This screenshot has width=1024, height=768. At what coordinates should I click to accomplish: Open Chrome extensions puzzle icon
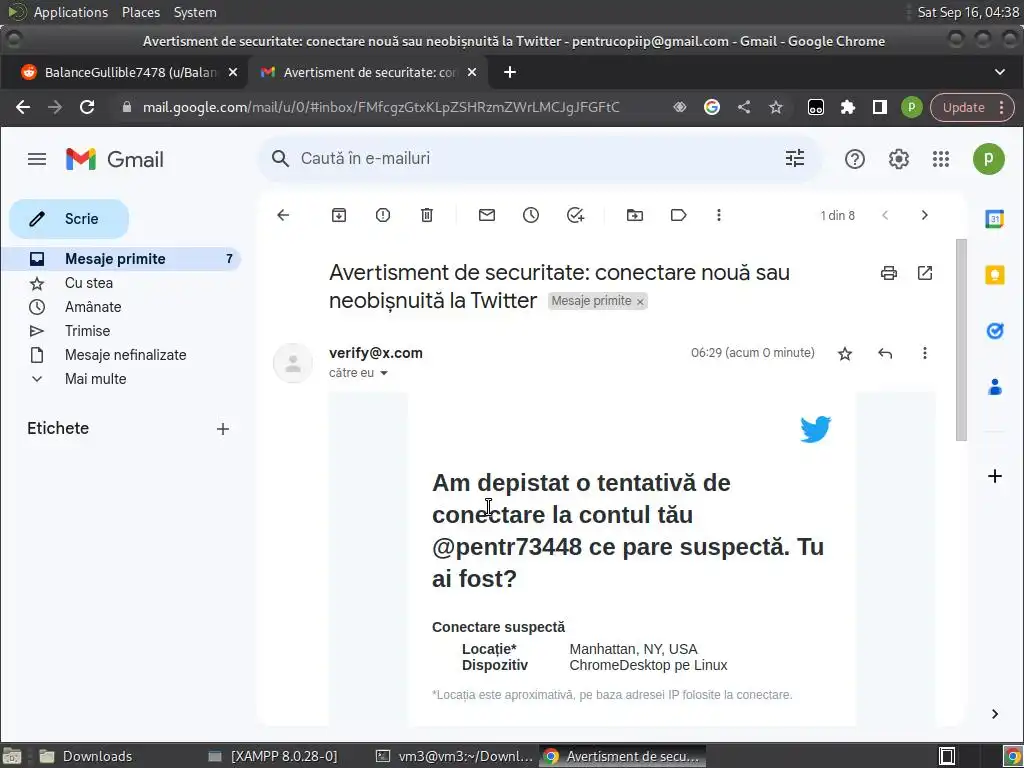tap(848, 107)
